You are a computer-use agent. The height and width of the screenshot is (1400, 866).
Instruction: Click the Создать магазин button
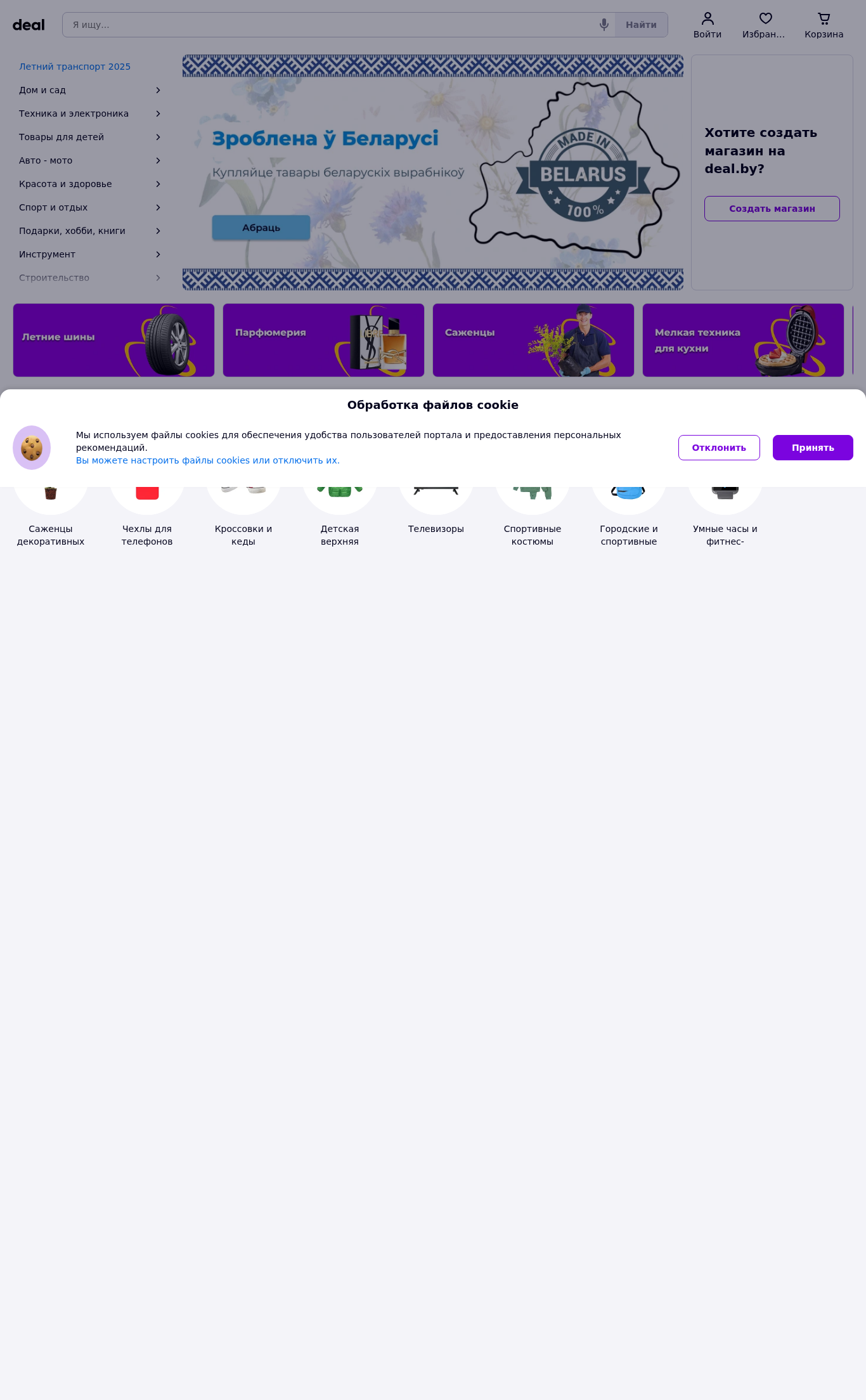[772, 209]
